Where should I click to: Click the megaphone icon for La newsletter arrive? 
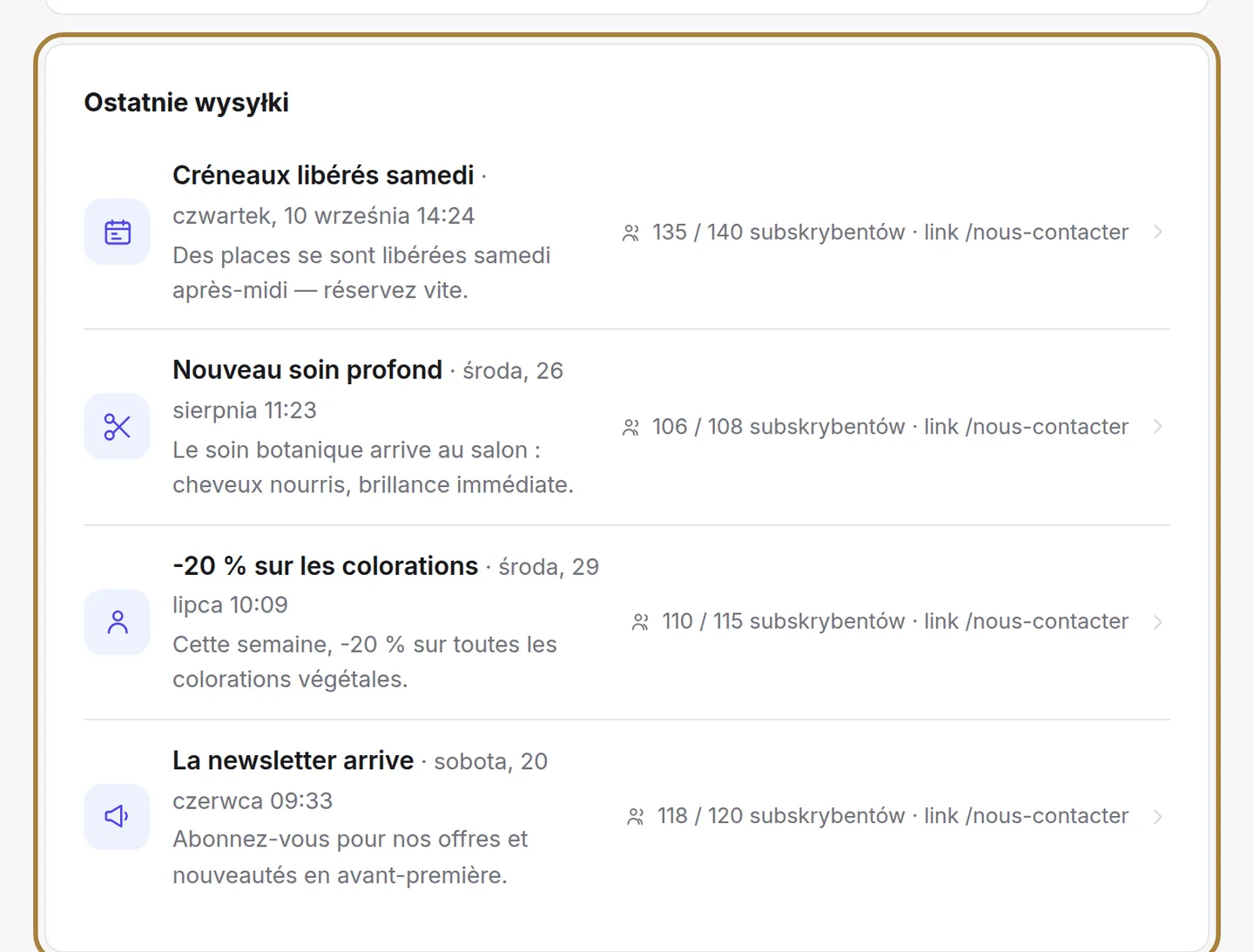click(118, 816)
